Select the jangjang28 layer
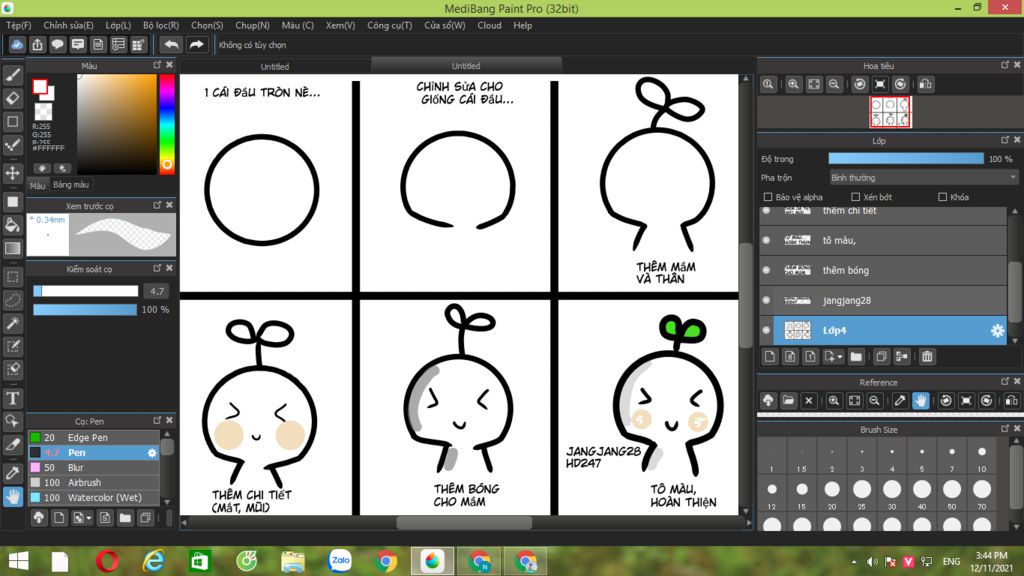The height and width of the screenshot is (576, 1024). tap(884, 300)
